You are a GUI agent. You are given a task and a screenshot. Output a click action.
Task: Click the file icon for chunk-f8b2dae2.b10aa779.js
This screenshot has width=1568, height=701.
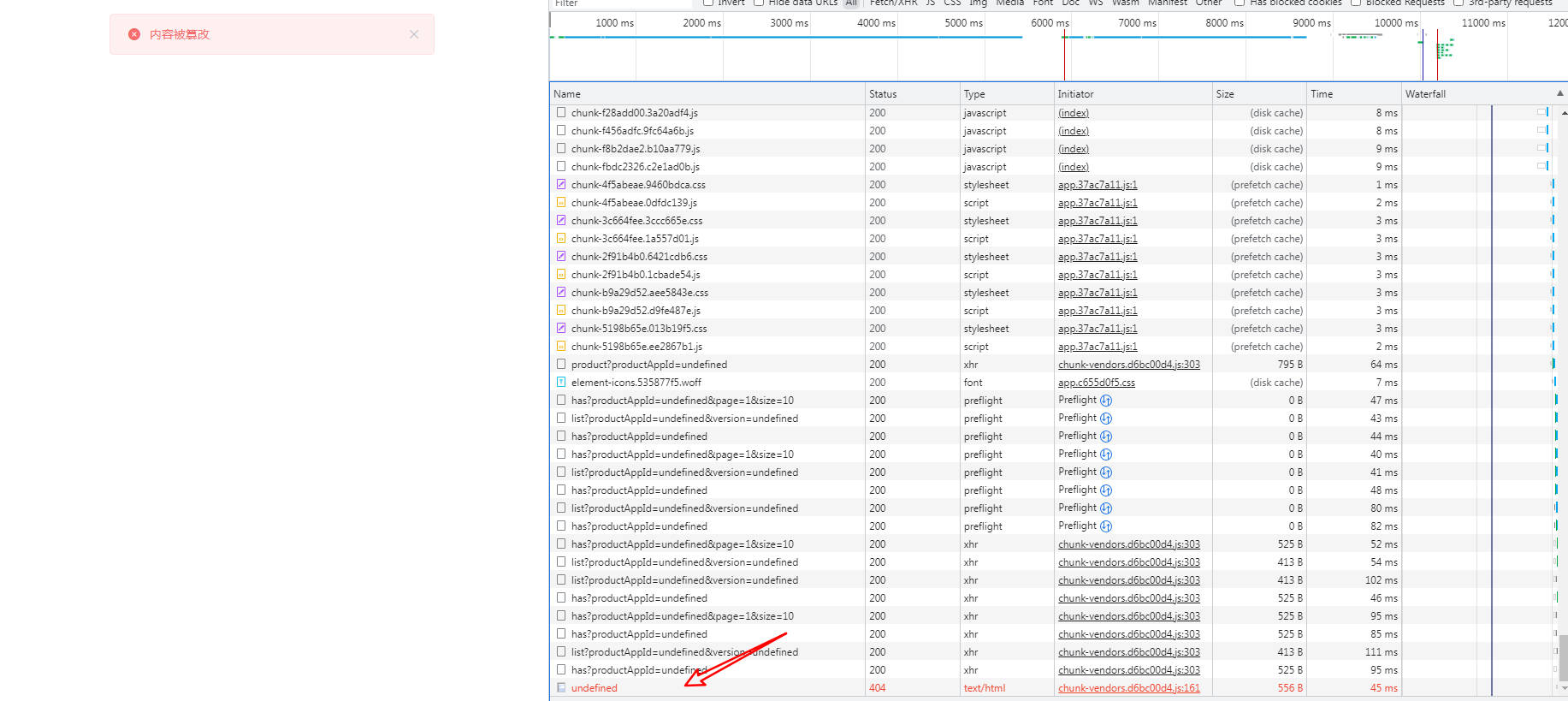[561, 148]
